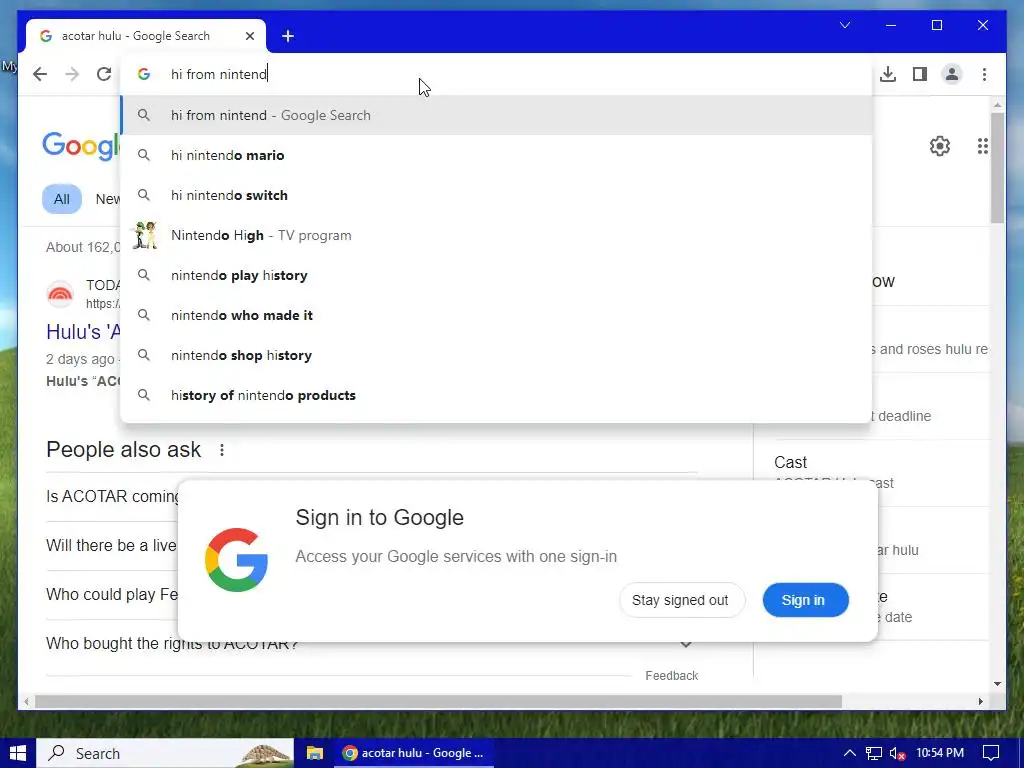Click the horizontal scrollbar thumb
Image resolution: width=1024 pixels, height=768 pixels.
[x=438, y=701]
